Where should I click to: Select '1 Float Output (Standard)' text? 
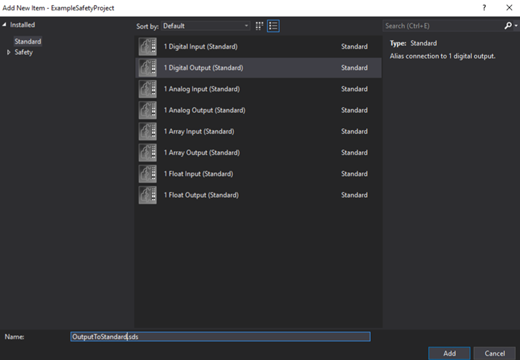(201, 195)
